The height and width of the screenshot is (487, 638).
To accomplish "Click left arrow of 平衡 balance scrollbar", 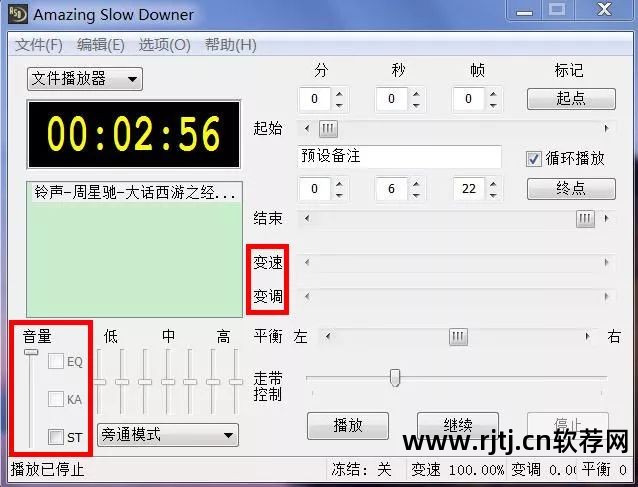I will click(328, 336).
